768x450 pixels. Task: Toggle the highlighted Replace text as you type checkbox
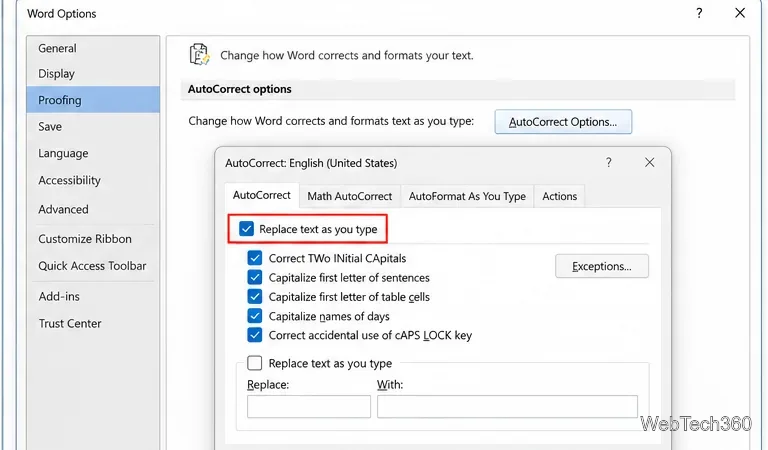(246, 229)
